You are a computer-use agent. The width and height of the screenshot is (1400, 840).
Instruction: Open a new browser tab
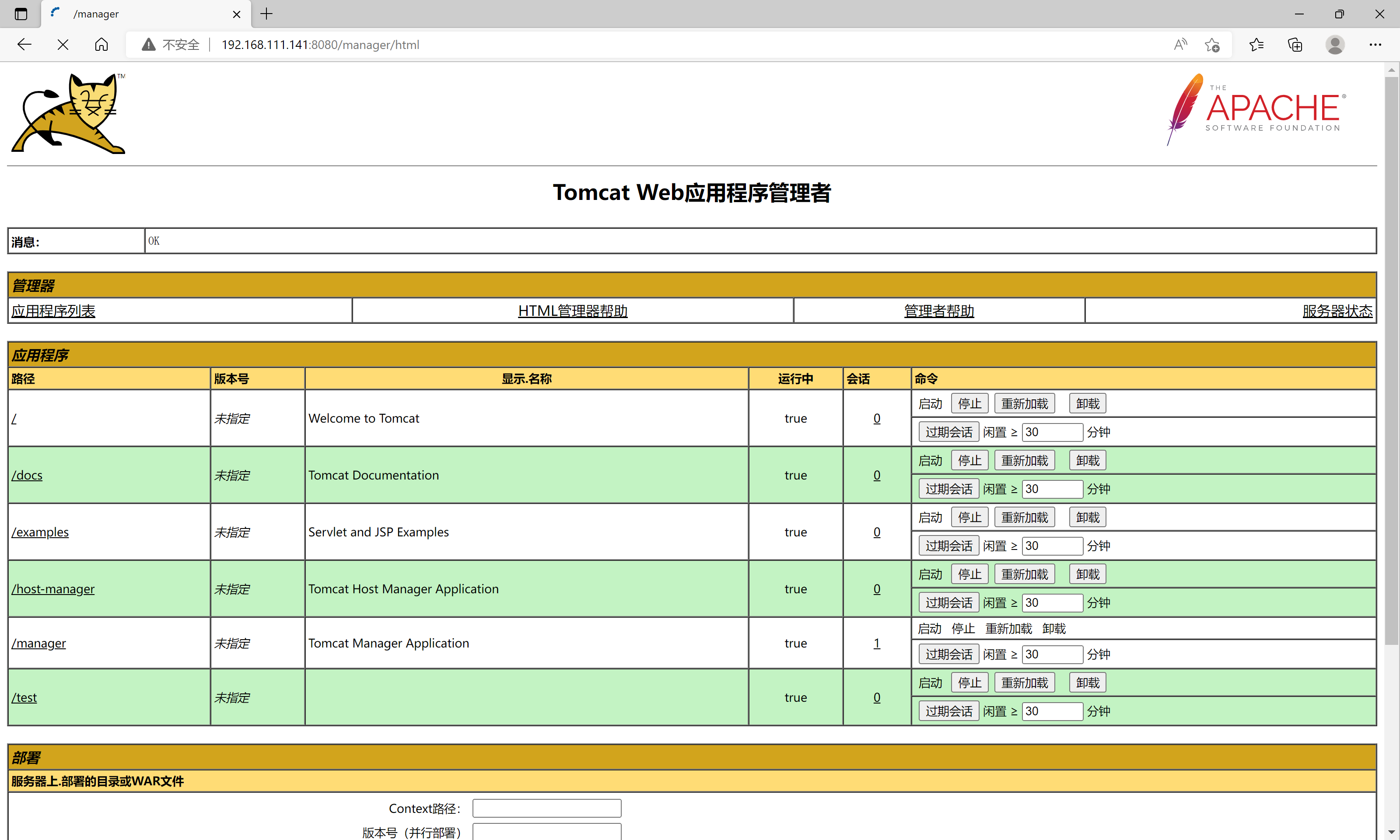point(266,14)
